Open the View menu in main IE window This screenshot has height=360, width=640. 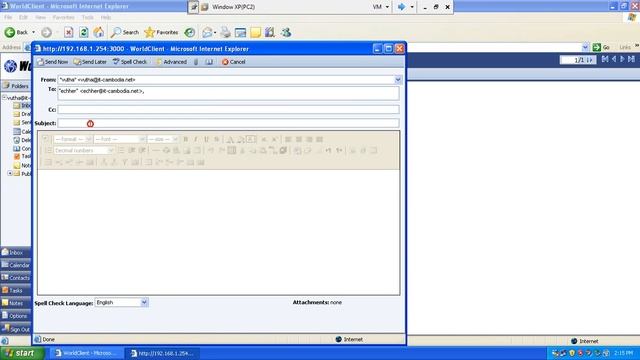tap(40, 17)
